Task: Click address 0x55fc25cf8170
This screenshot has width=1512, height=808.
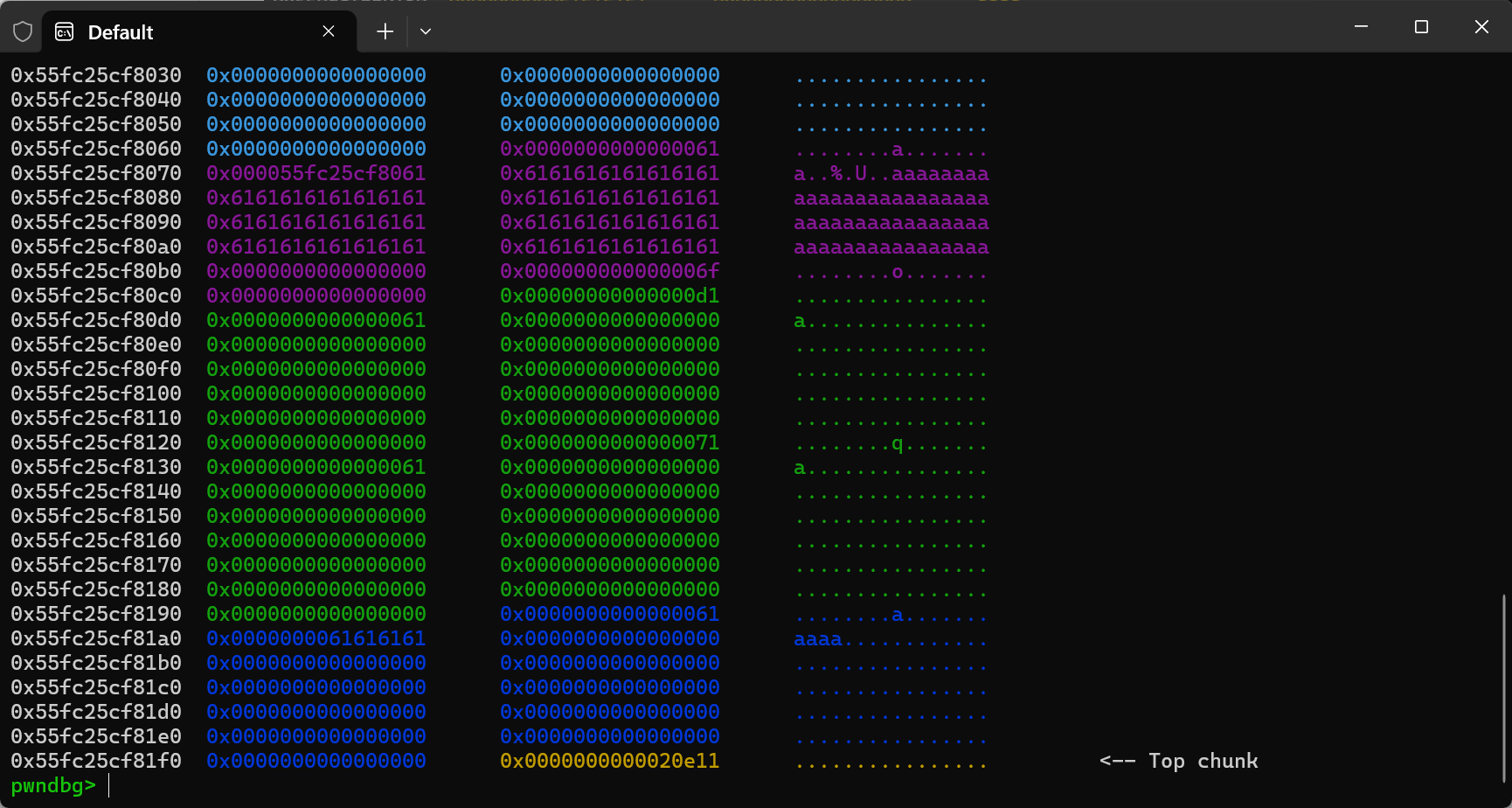Action: (96, 565)
